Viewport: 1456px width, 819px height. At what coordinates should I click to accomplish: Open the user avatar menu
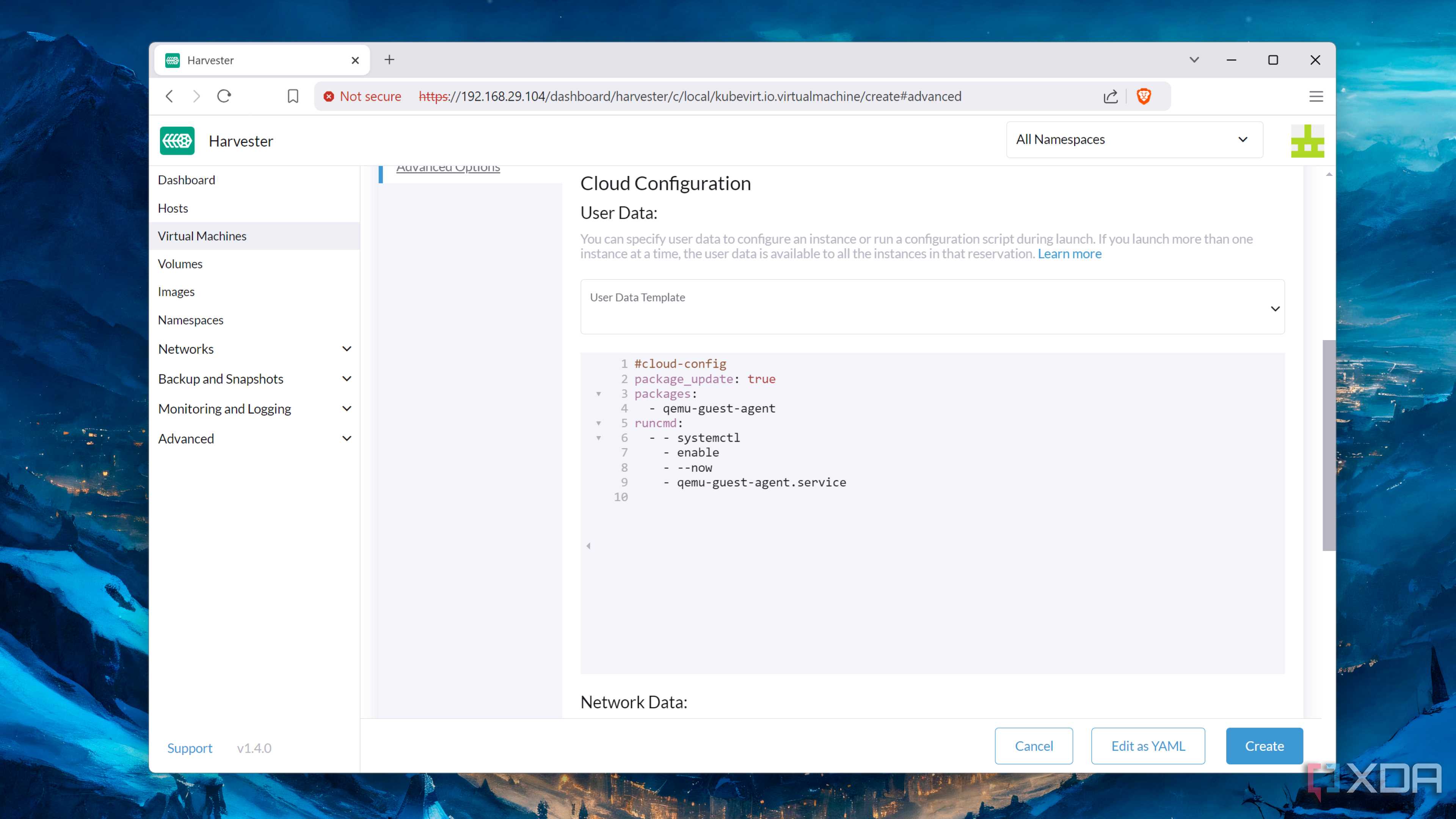pyautogui.click(x=1307, y=141)
